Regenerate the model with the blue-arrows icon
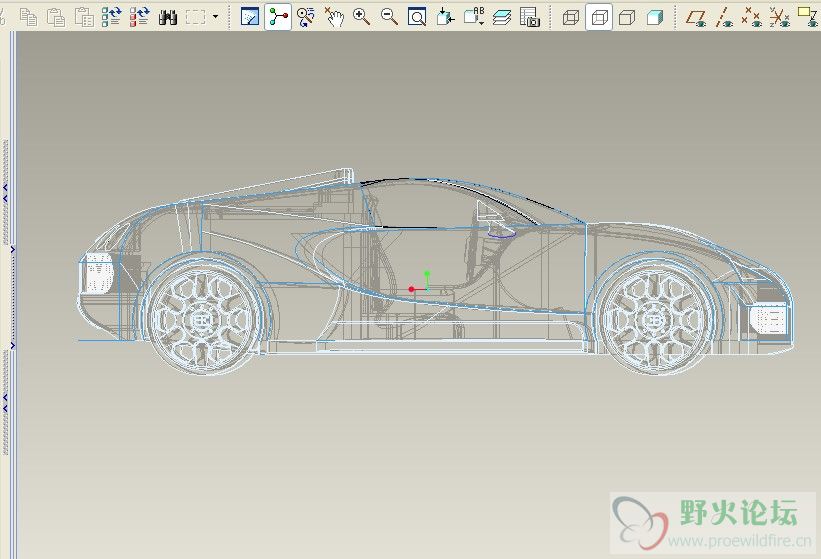Image resolution: width=821 pixels, height=559 pixels. pyautogui.click(x=112, y=17)
